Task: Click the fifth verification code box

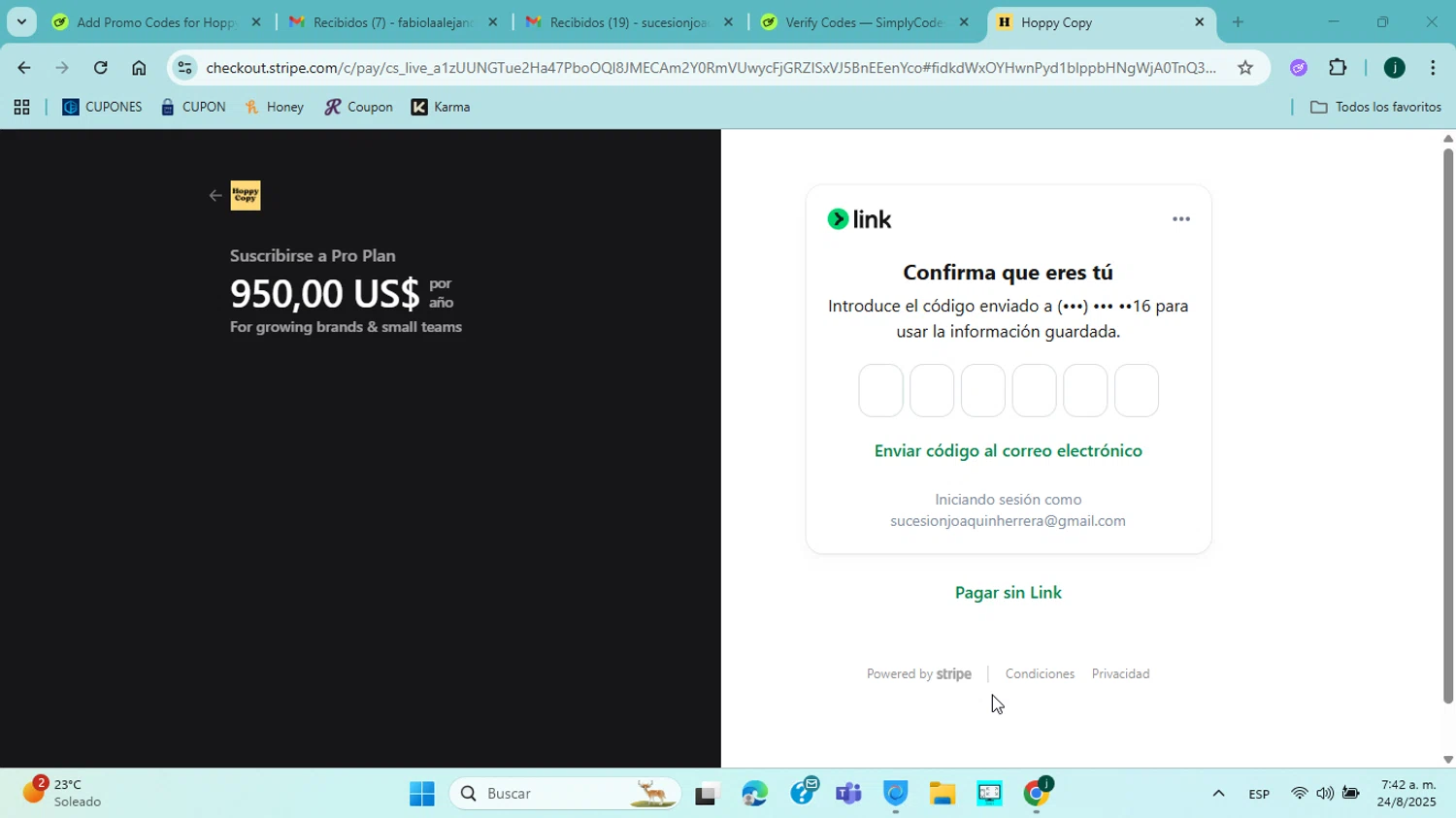Action: tap(1085, 391)
